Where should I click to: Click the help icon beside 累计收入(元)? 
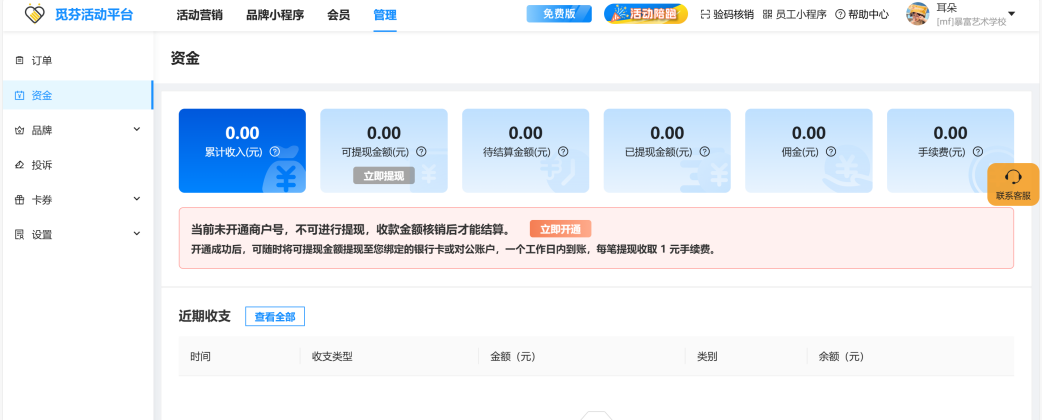coord(274,152)
